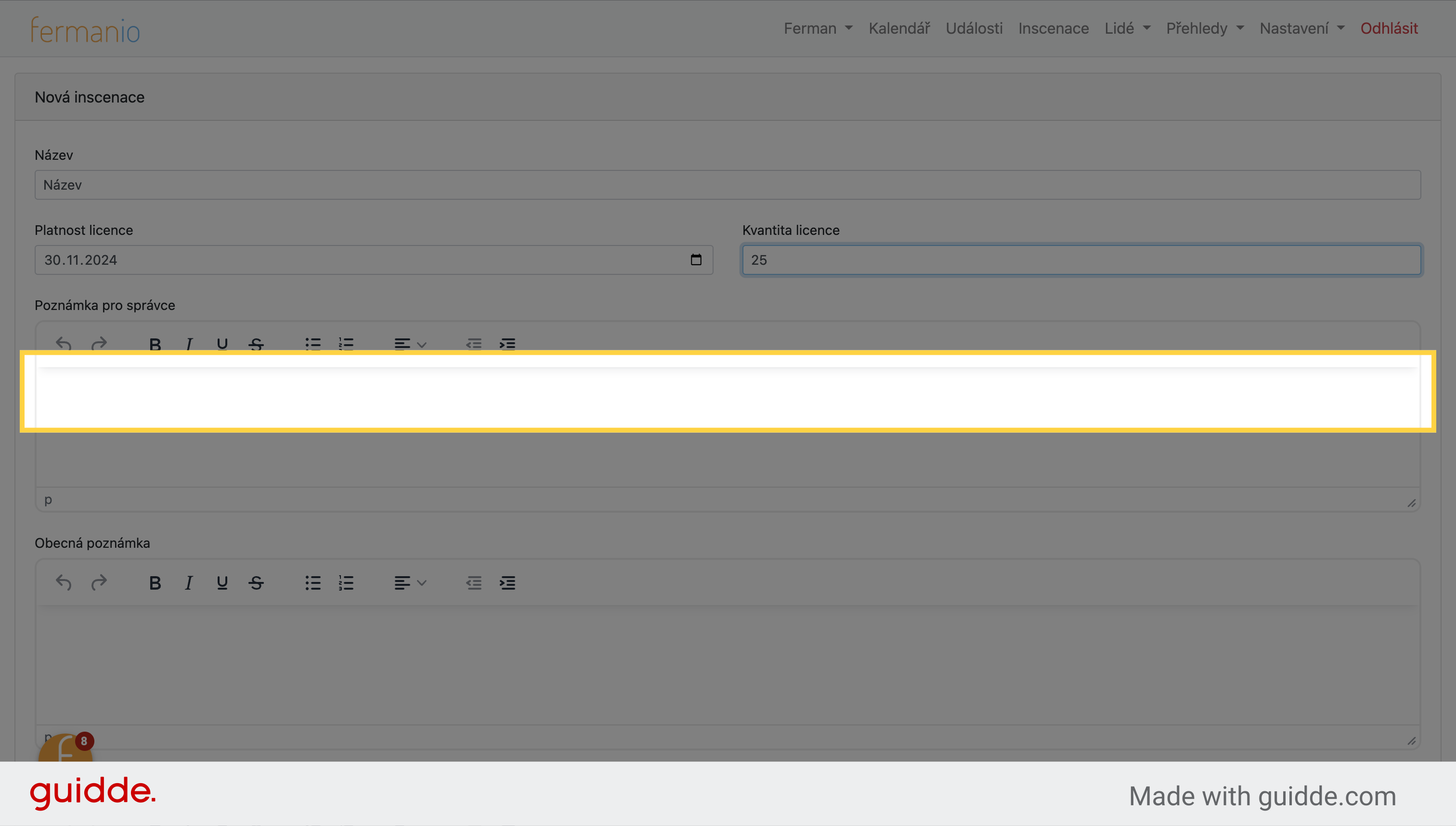Redo in Obecná poznámka editor
1456x826 pixels.
[99, 582]
